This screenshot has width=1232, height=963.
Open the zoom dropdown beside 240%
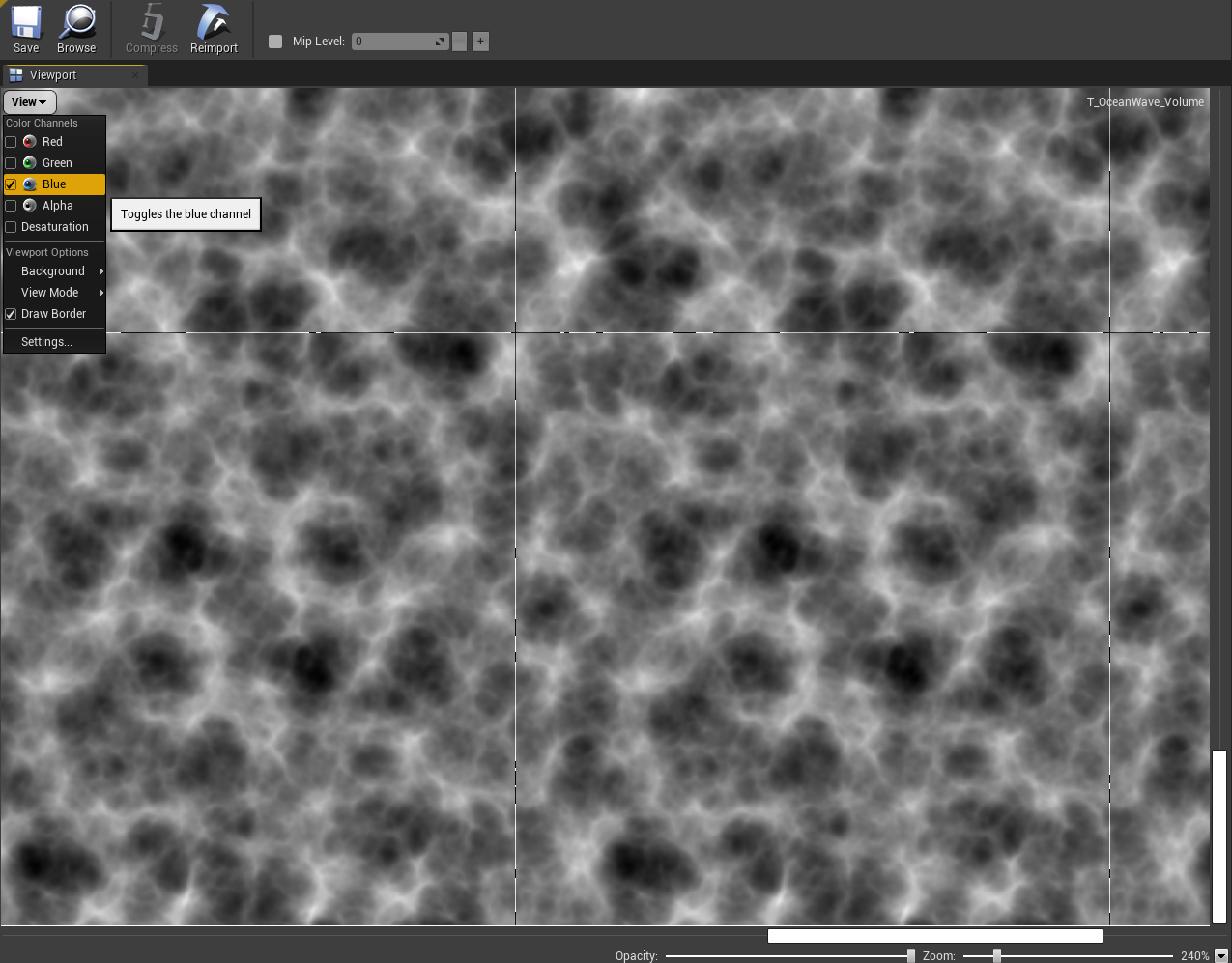point(1221,955)
